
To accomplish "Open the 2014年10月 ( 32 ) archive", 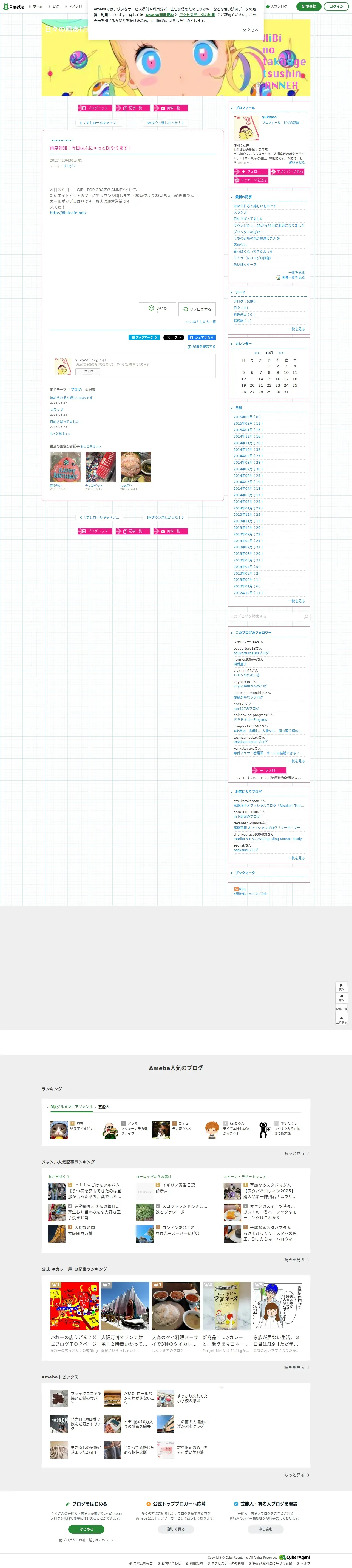I will pos(248,450).
